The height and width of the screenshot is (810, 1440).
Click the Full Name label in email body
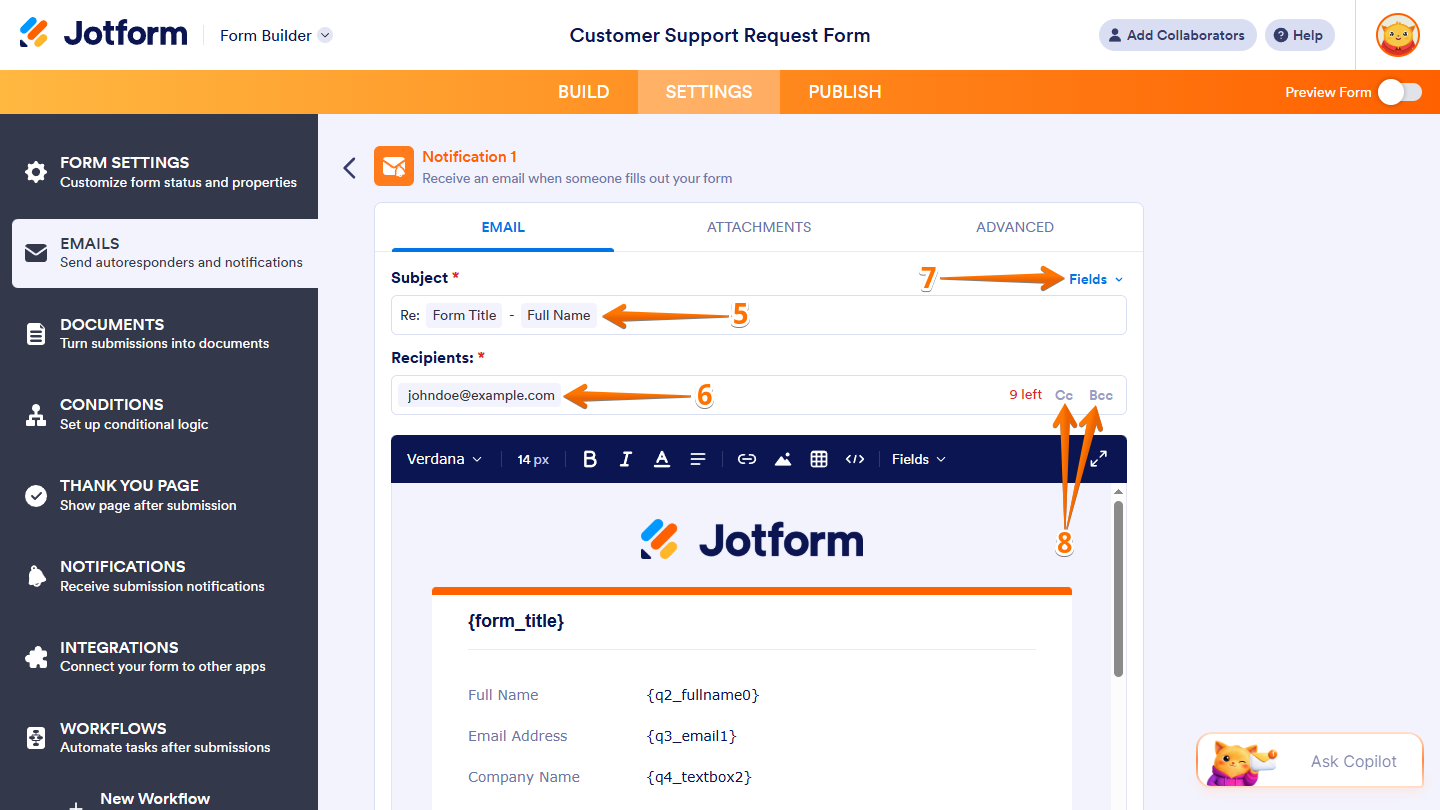pyautogui.click(x=503, y=695)
